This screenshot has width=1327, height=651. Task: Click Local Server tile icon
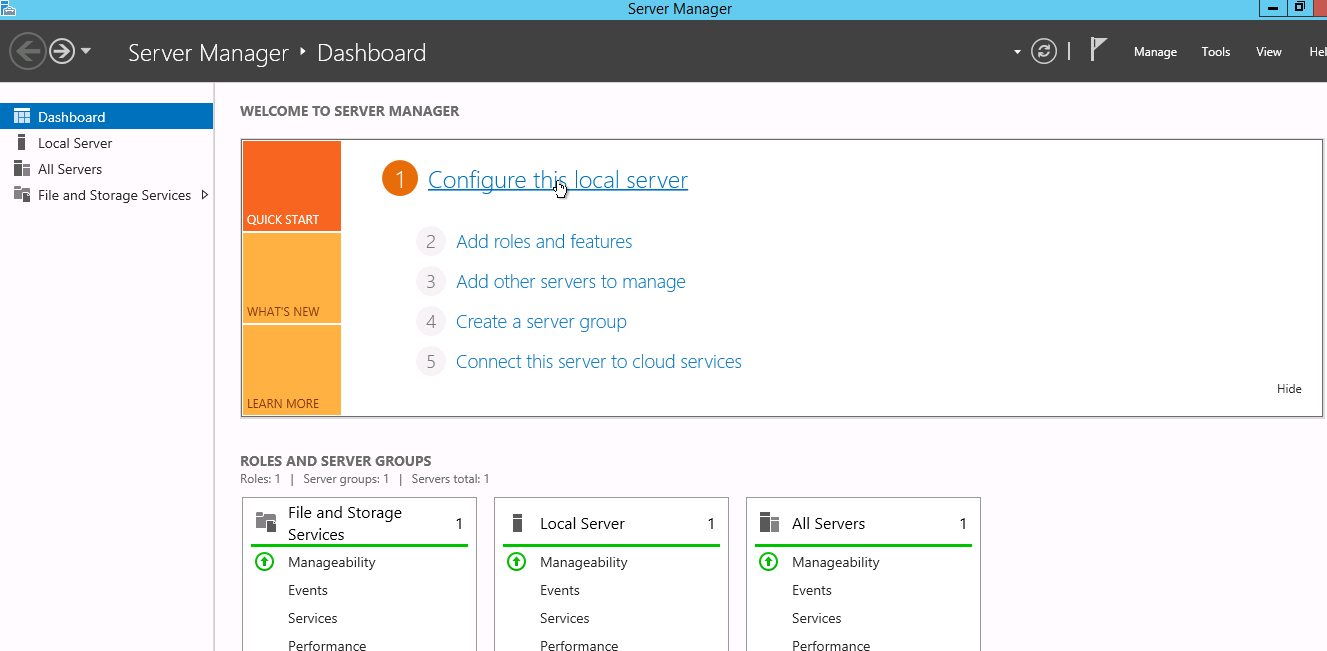(517, 523)
